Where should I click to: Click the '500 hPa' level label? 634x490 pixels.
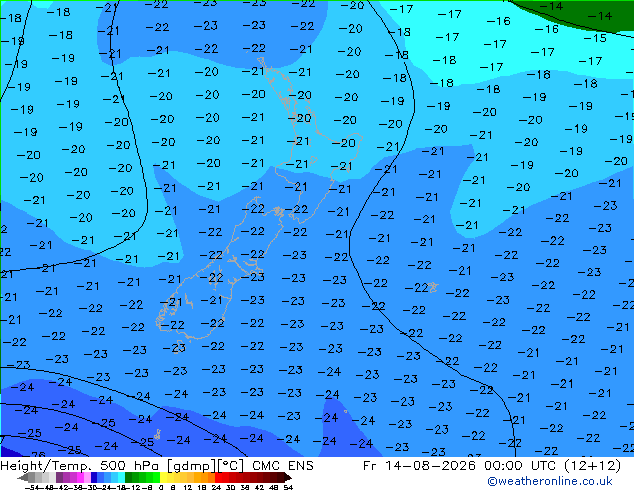[x=131, y=466]
